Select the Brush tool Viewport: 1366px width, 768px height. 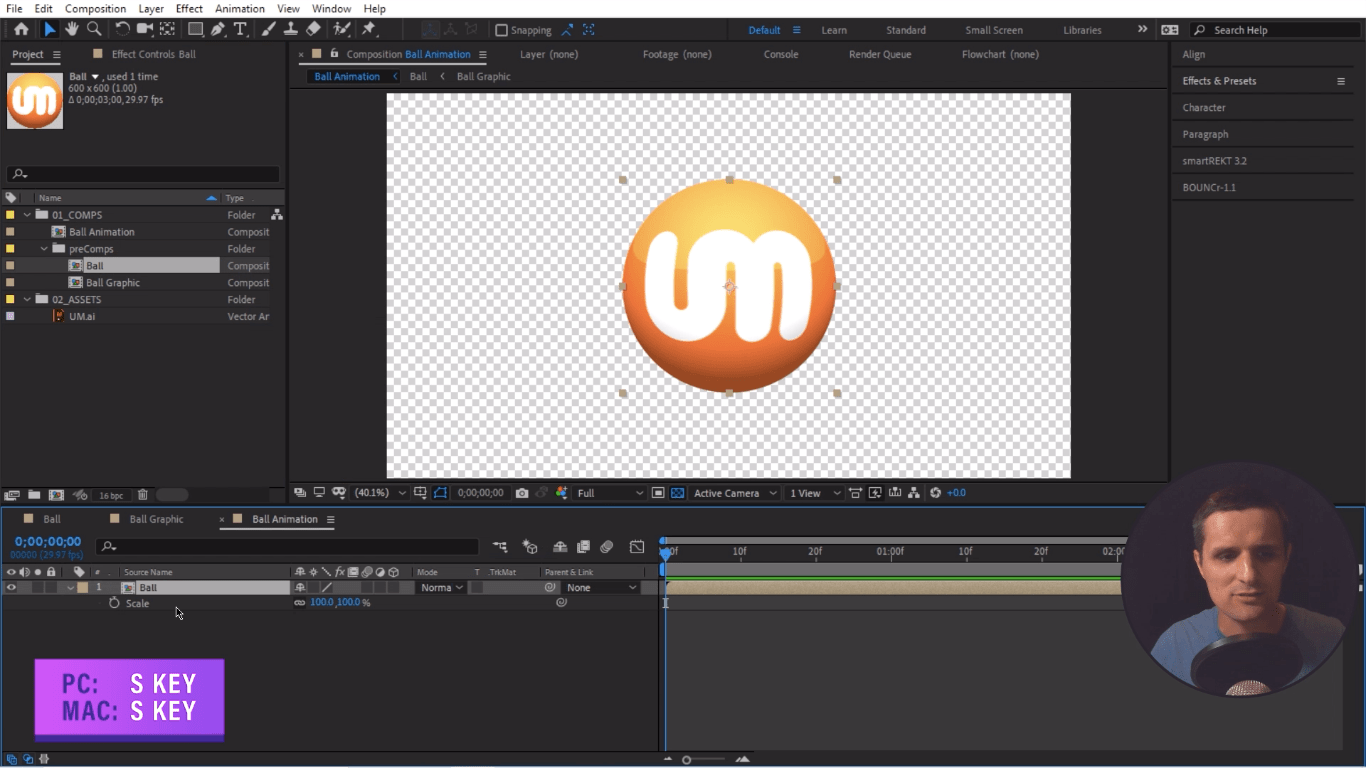pyautogui.click(x=267, y=29)
